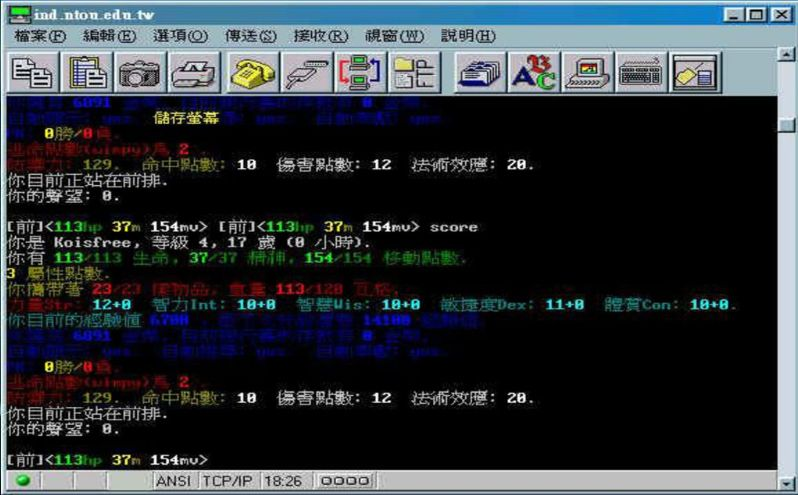Screen dimensions: 798x495
Task: Open the 說明(H) help menu
Action: tap(468, 36)
